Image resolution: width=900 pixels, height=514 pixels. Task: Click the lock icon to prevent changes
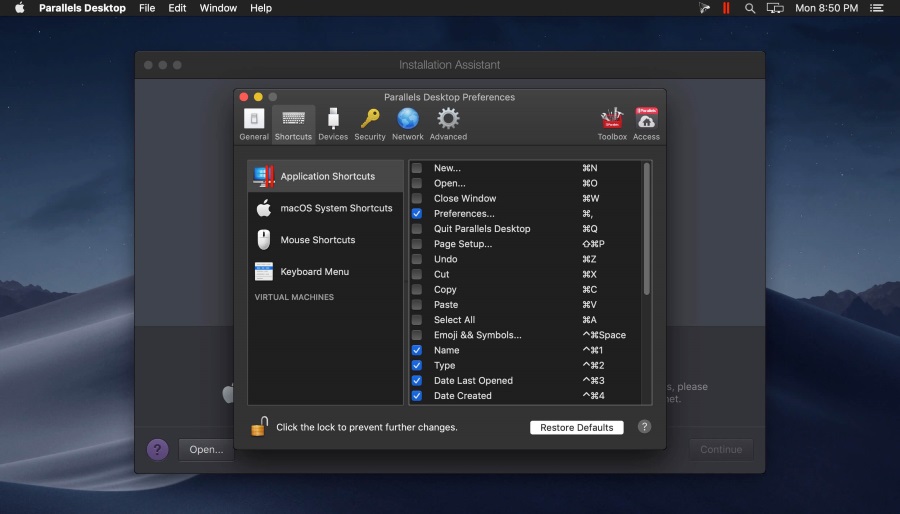259,427
